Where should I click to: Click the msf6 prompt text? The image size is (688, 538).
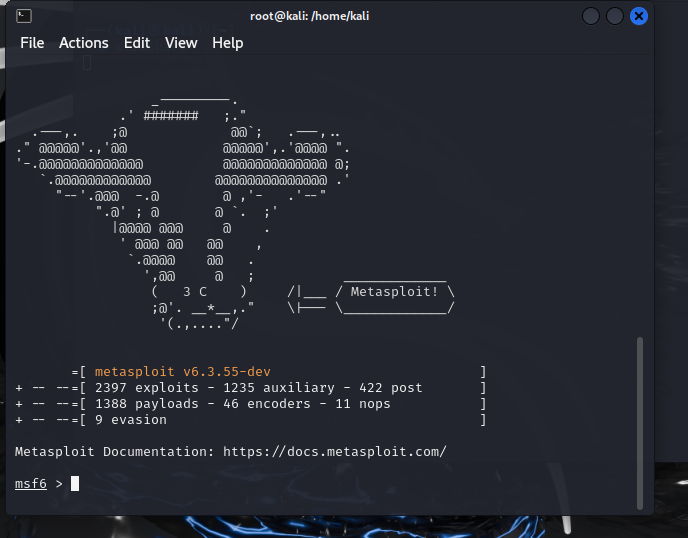coord(31,484)
